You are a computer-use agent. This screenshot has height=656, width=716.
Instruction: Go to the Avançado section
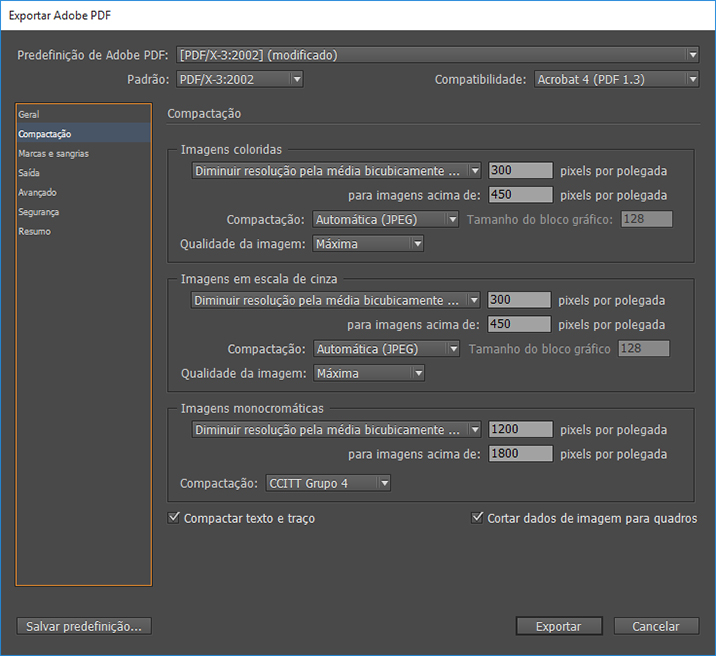click(x=37, y=192)
